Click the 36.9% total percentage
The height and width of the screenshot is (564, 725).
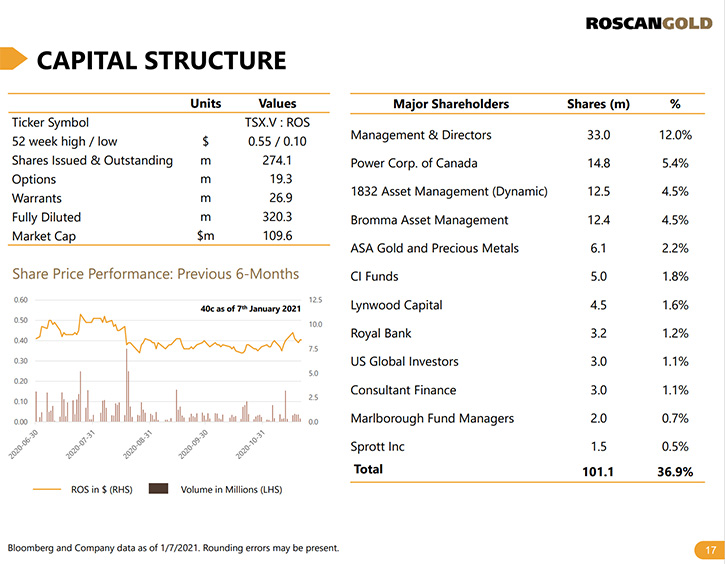click(675, 472)
